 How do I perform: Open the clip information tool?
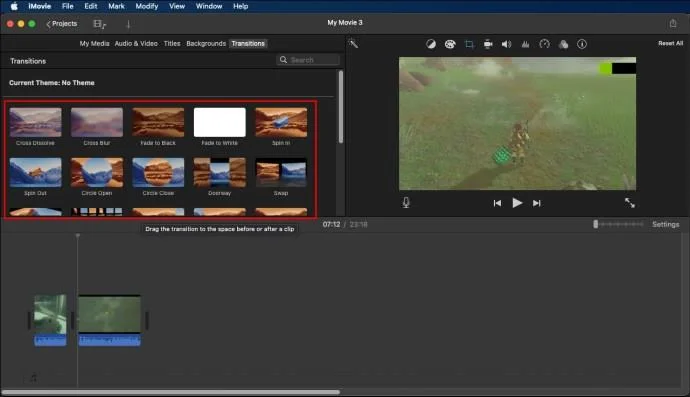(x=582, y=44)
